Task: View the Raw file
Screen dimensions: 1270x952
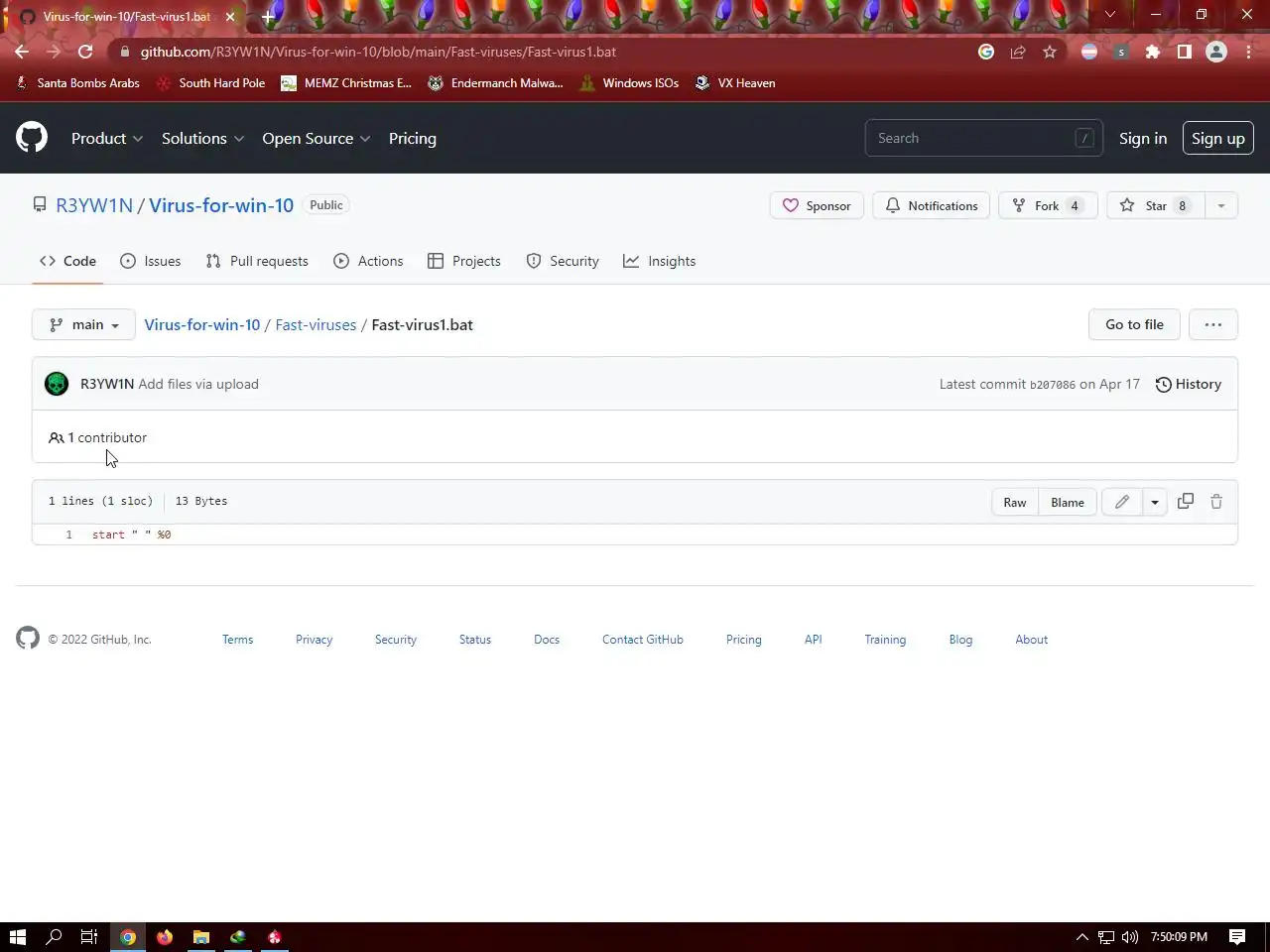Action: (x=1015, y=502)
